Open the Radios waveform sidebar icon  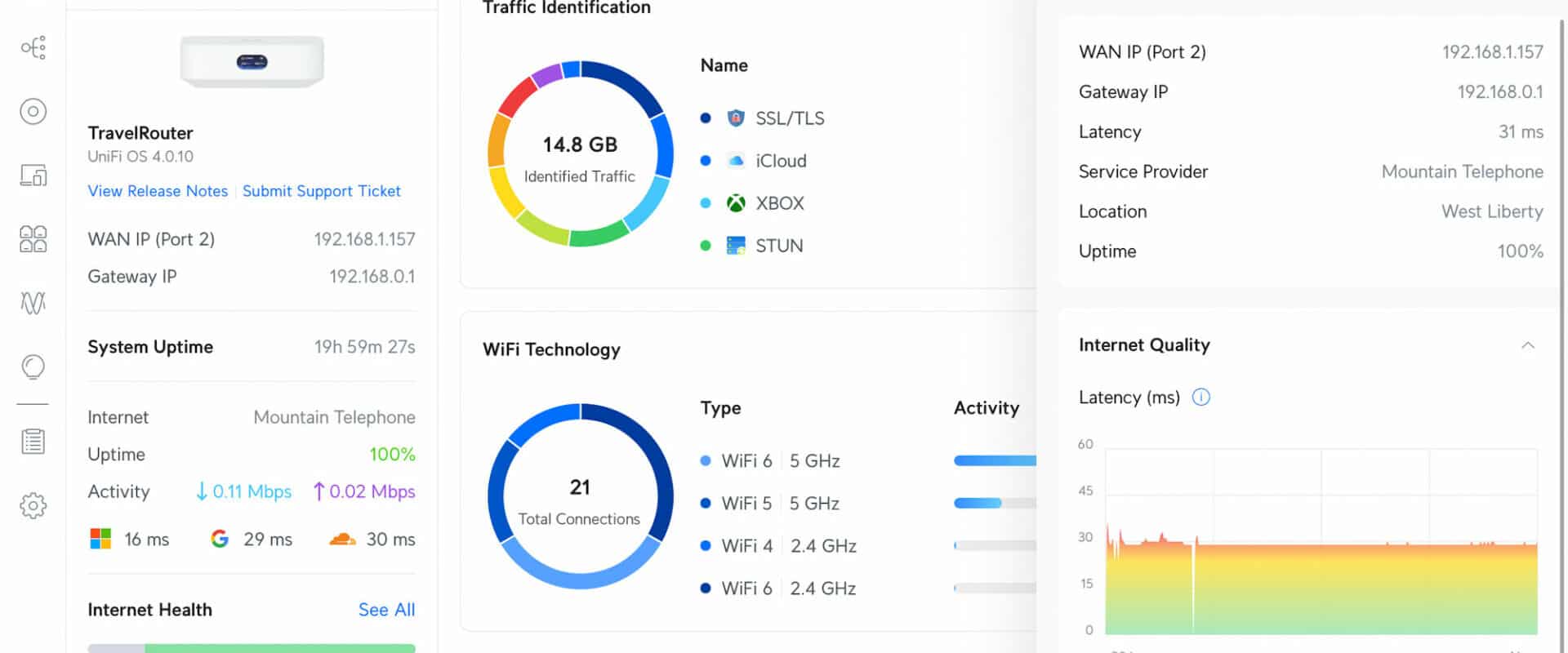click(x=33, y=303)
